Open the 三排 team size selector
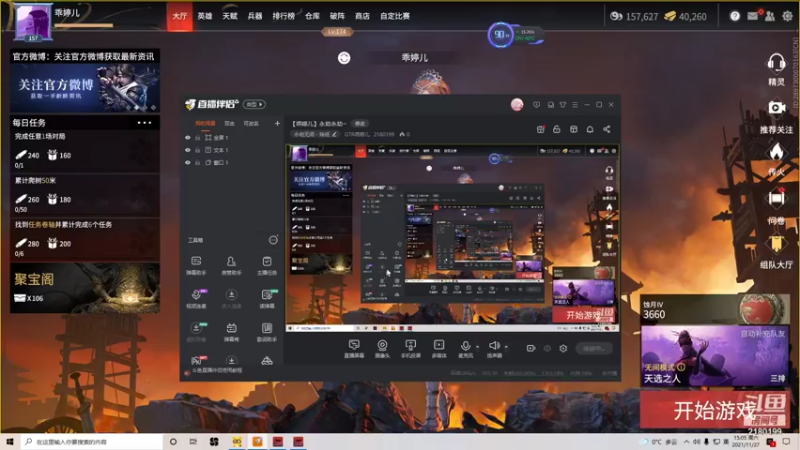 click(x=778, y=378)
